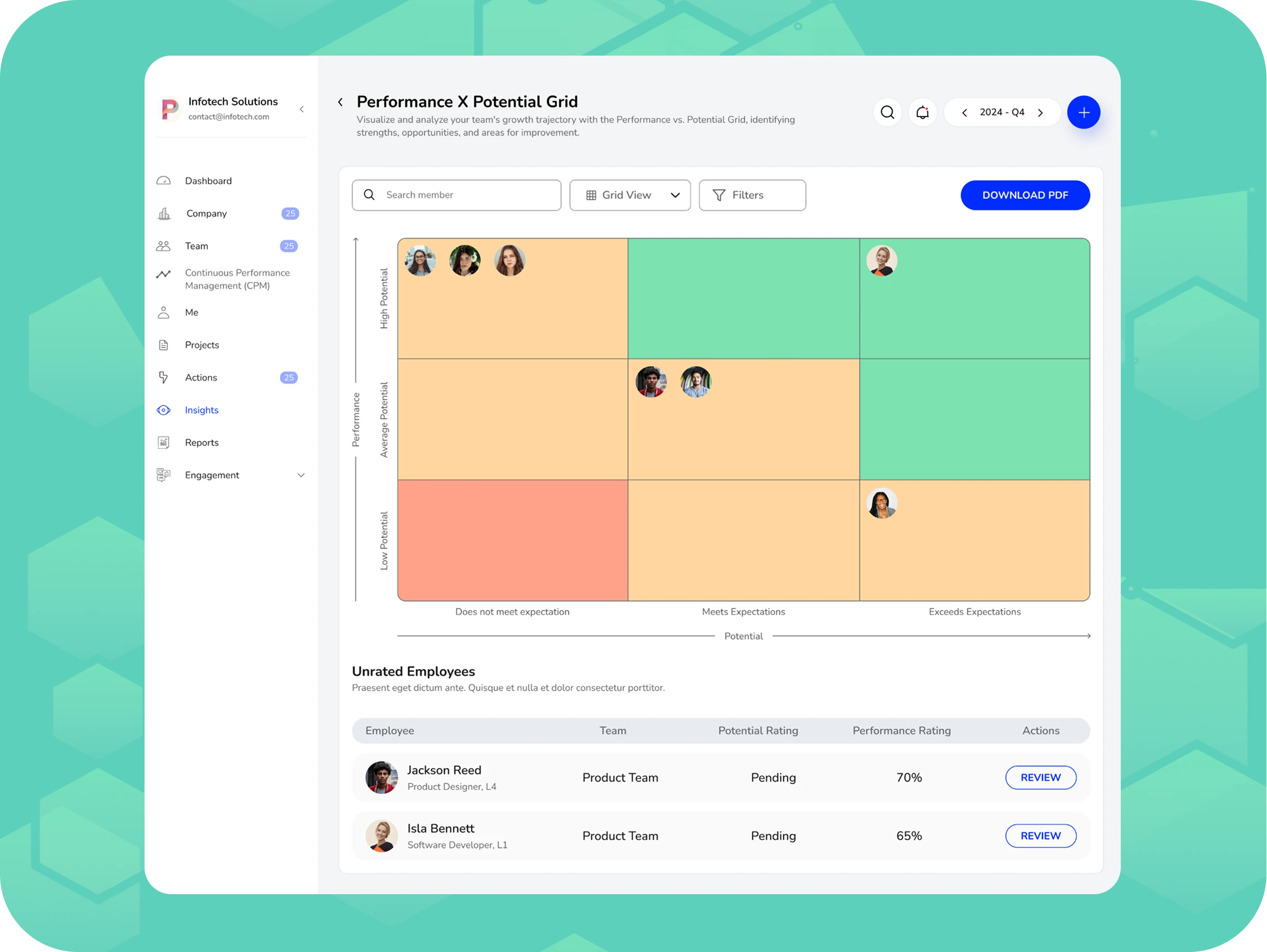Open the Grid View dropdown
This screenshot has width=1267, height=952.
point(629,195)
